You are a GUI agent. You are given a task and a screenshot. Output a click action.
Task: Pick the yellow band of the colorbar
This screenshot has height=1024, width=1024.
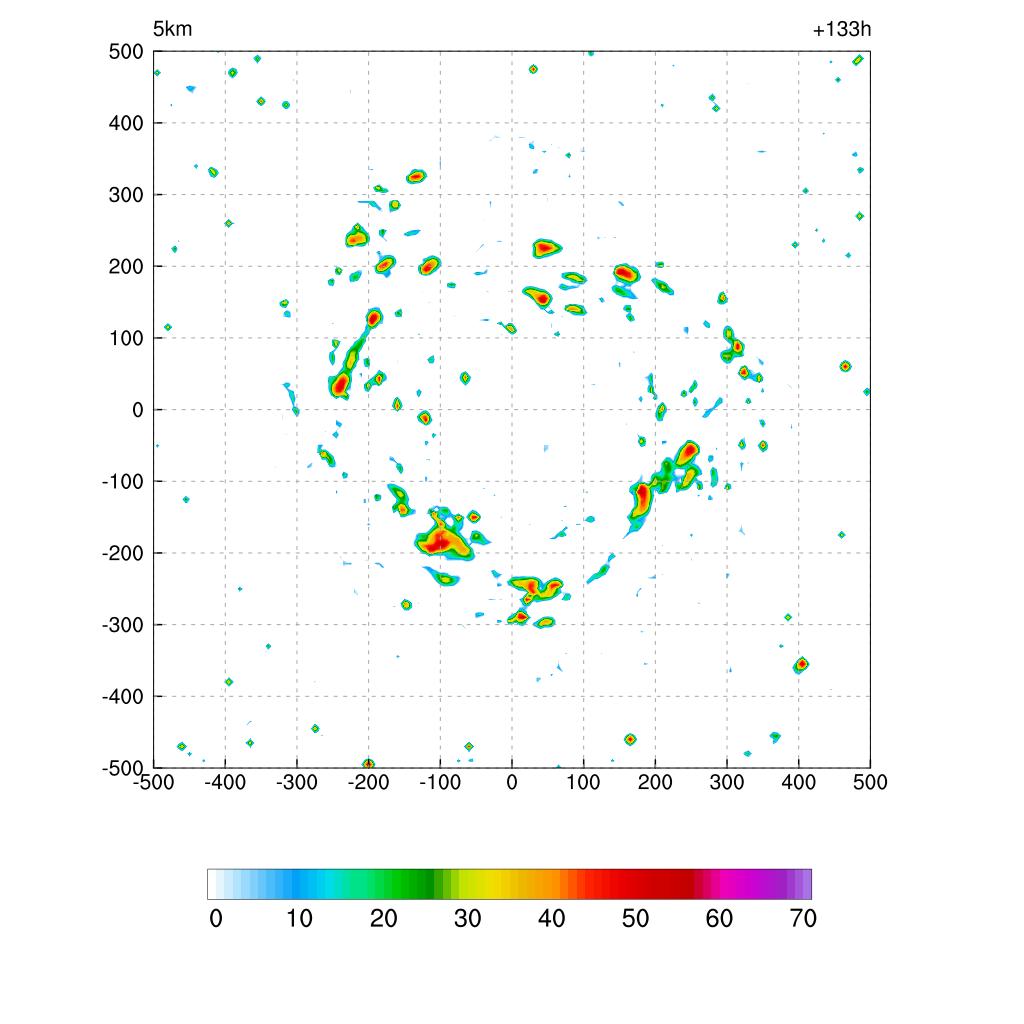[489, 884]
